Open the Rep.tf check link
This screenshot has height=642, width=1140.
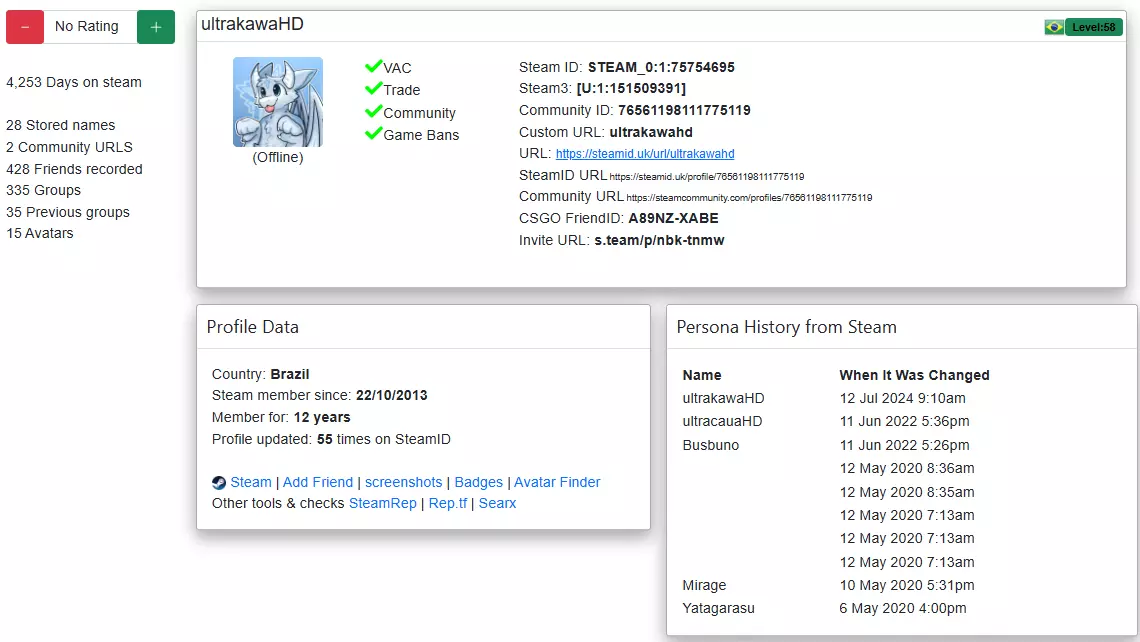click(448, 503)
